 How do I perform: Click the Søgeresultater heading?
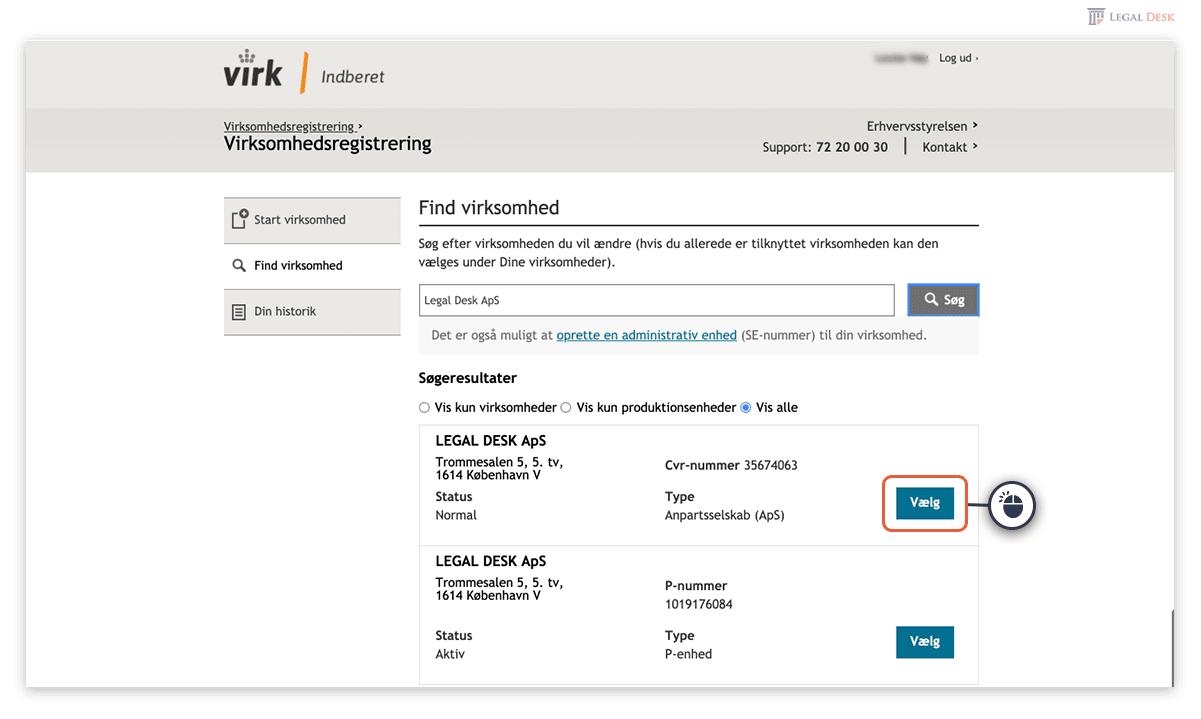tap(468, 378)
